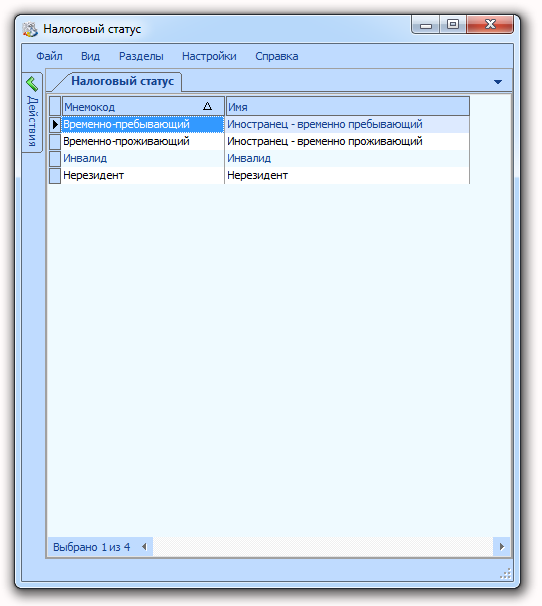
Task: Tick the row selector for Инвалид
Action: pyautogui.click(x=55, y=158)
